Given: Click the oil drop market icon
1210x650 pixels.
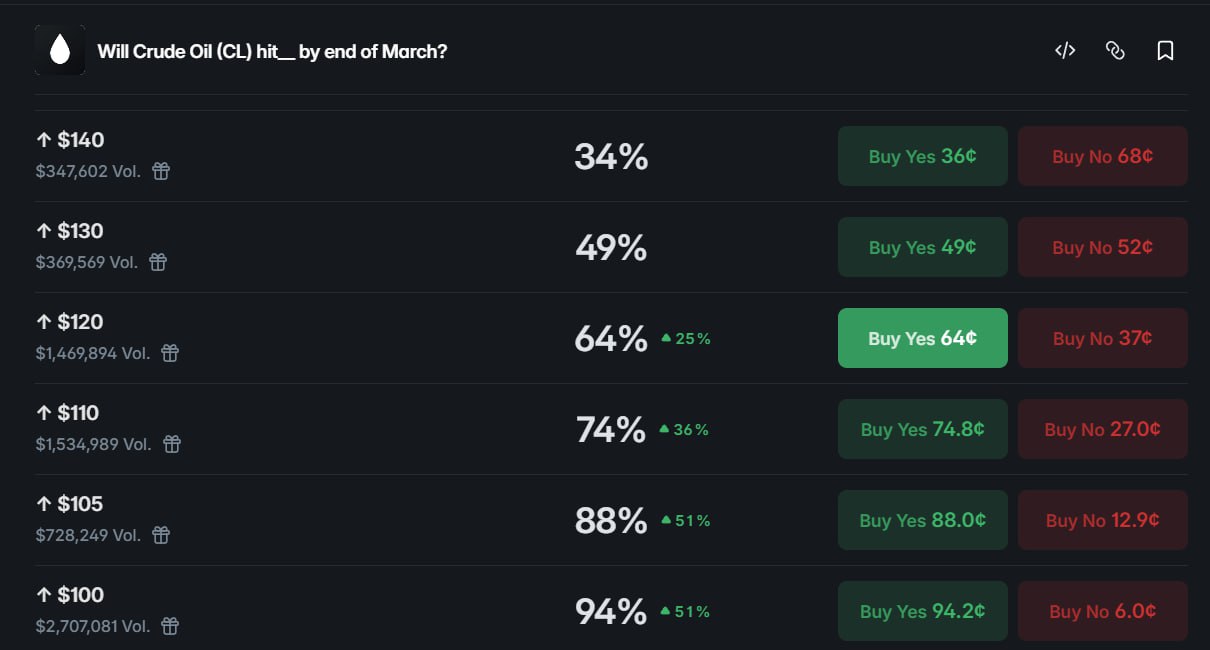Looking at the screenshot, I should pyautogui.click(x=59, y=51).
